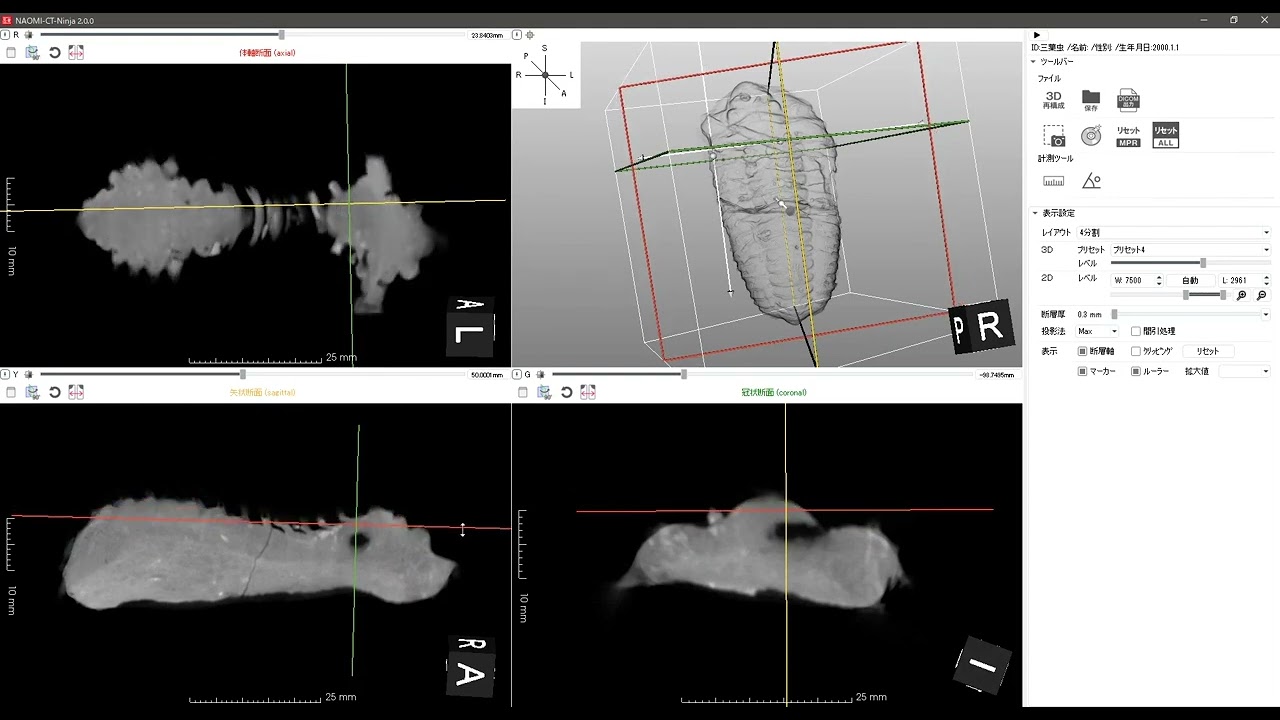1280x720 pixels.
Task: Open the 拡大値 dropdown
Action: pyautogui.click(x=1244, y=371)
